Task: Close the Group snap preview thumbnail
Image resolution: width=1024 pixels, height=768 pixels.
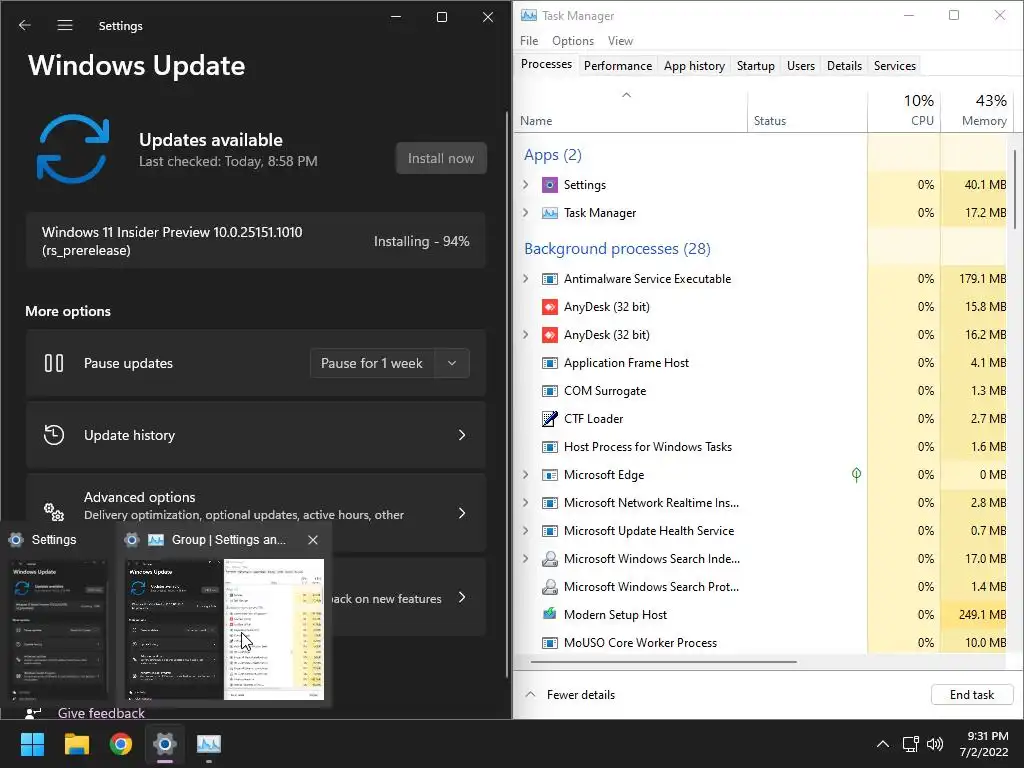Action: pyautogui.click(x=313, y=539)
